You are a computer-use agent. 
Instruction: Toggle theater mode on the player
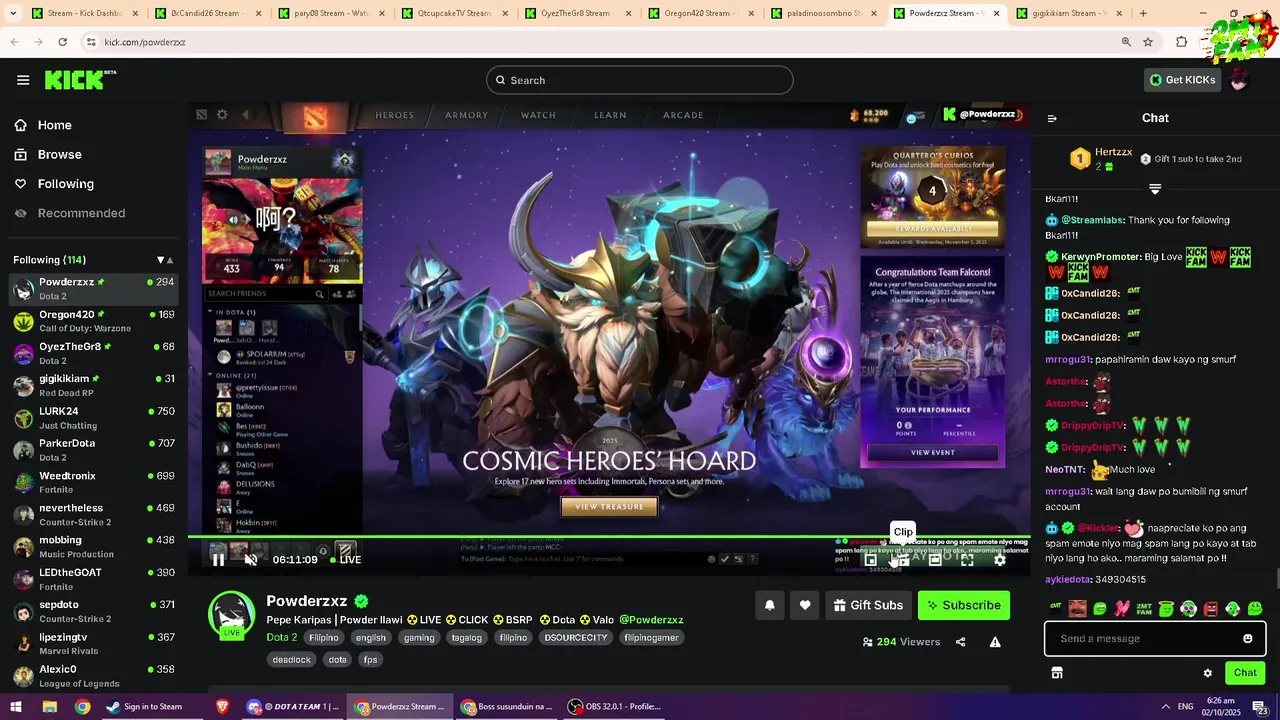tap(935, 560)
